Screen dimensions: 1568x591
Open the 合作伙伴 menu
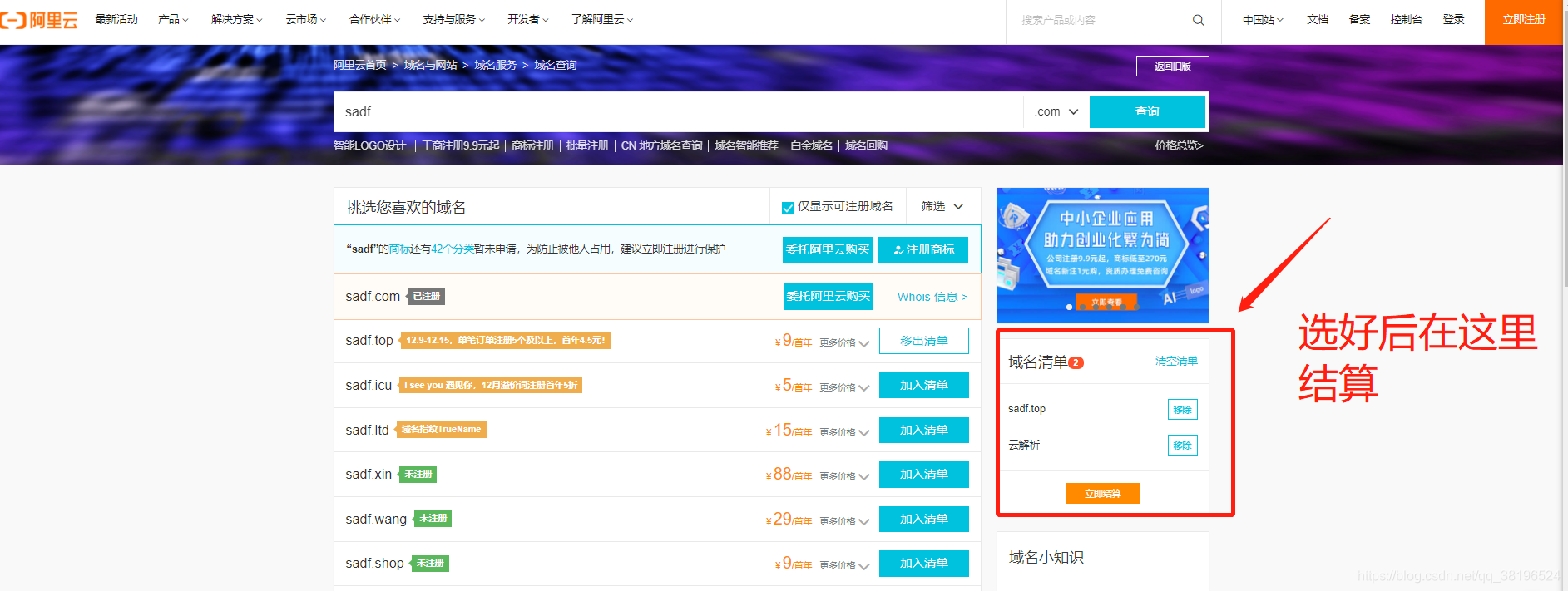point(374,19)
